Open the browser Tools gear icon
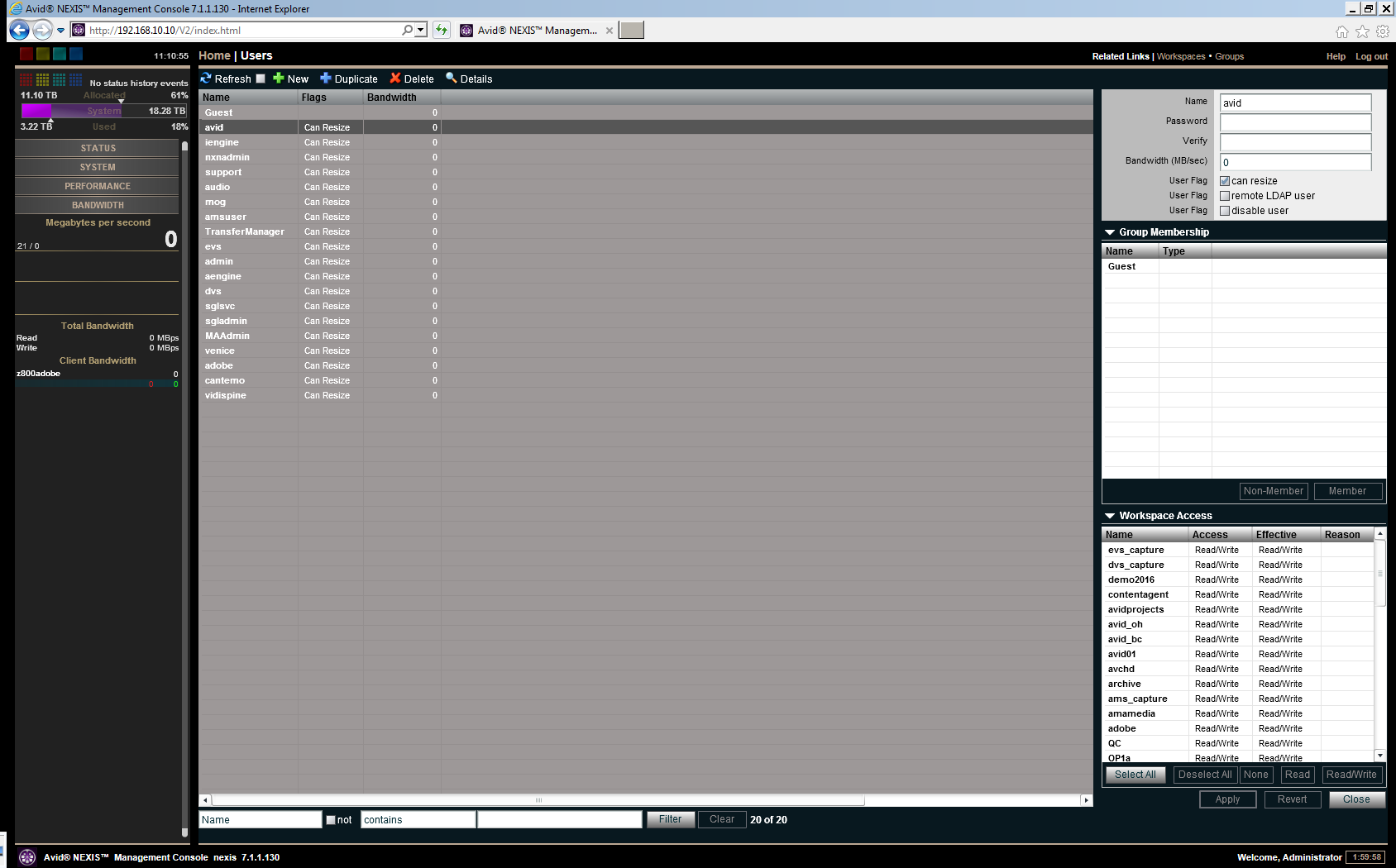 (1383, 31)
